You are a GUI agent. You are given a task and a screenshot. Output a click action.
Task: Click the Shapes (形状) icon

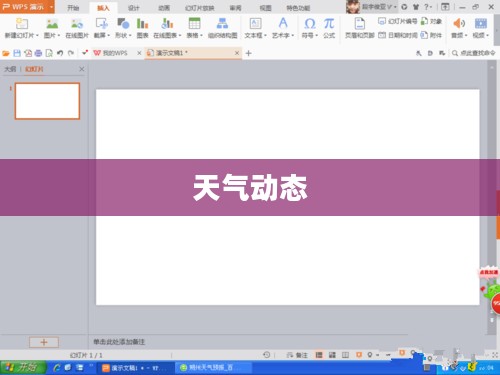tap(123, 23)
